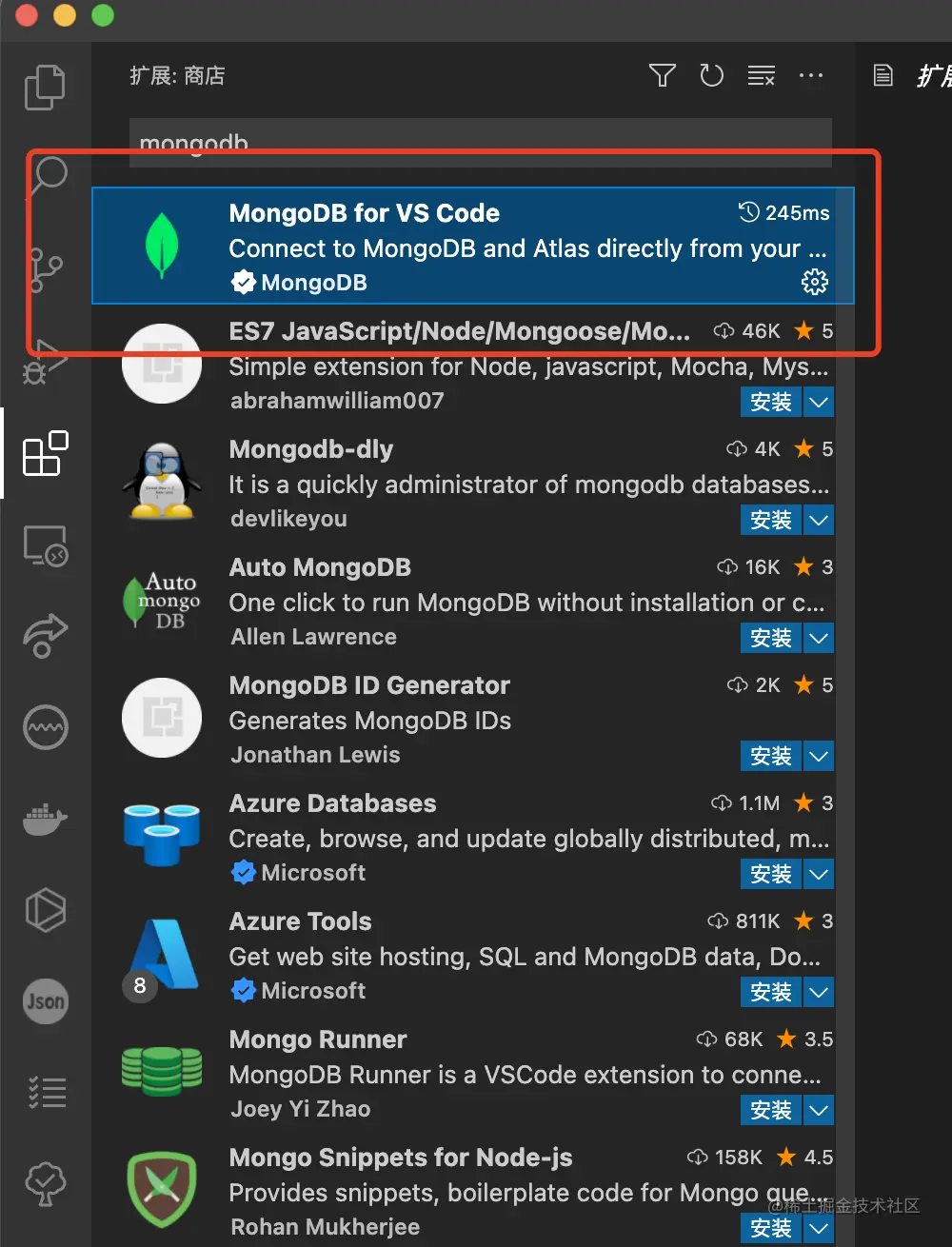Expand the install dropdown for Azure Tools
The width and height of the screenshot is (952, 1247).
(x=819, y=992)
